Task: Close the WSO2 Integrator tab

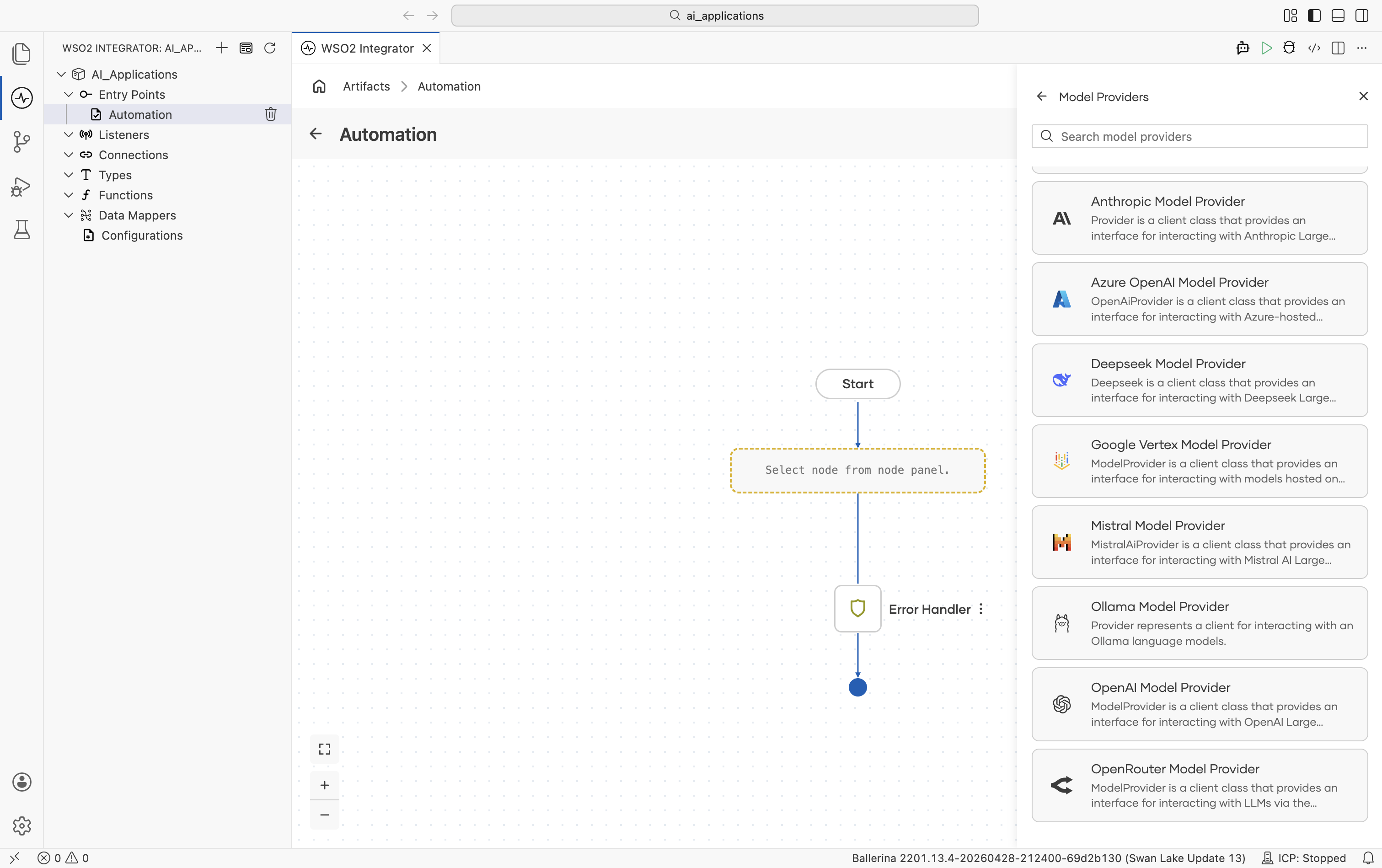Action: [x=427, y=48]
